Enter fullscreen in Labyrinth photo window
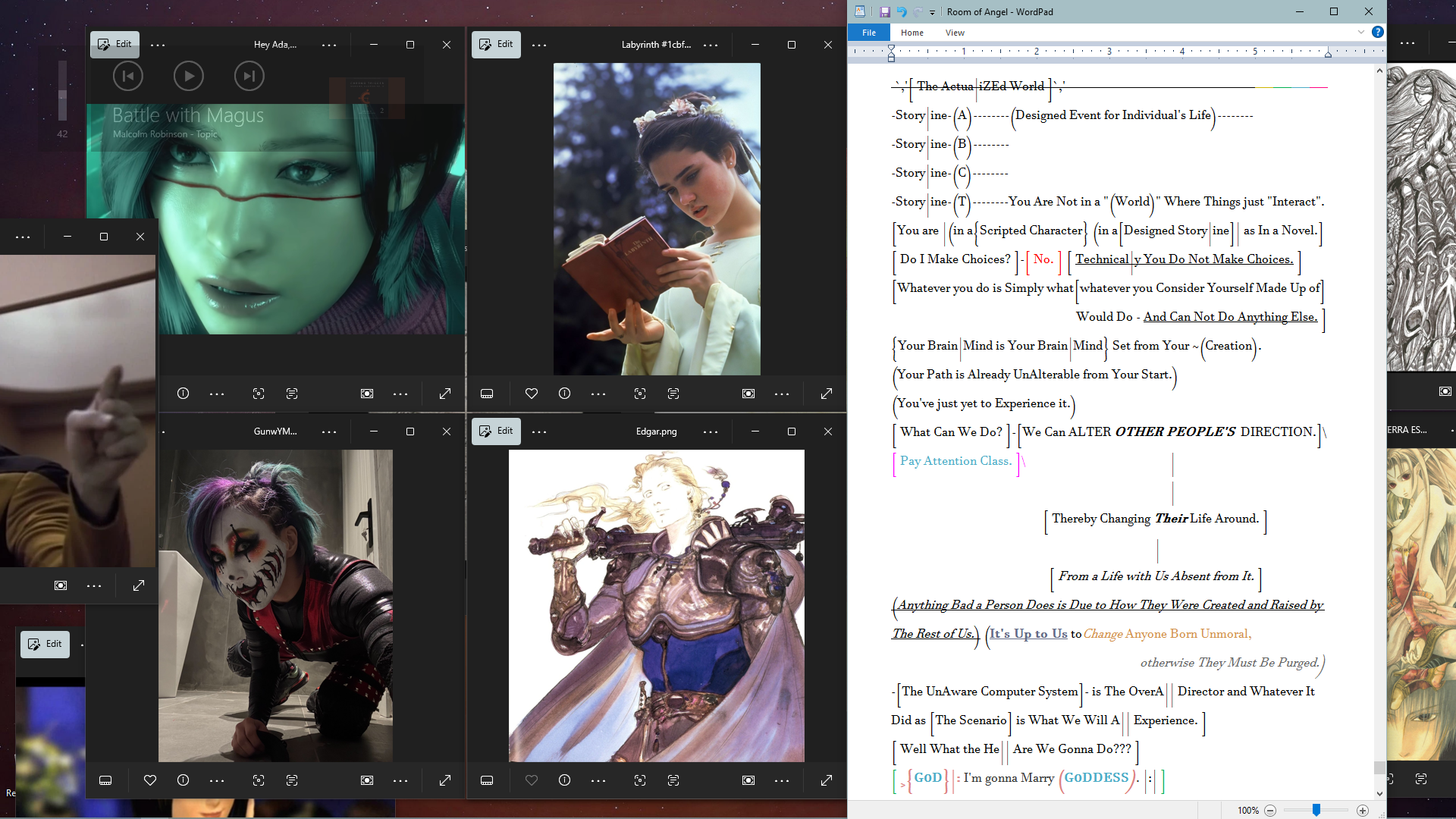1456x819 pixels. (827, 394)
